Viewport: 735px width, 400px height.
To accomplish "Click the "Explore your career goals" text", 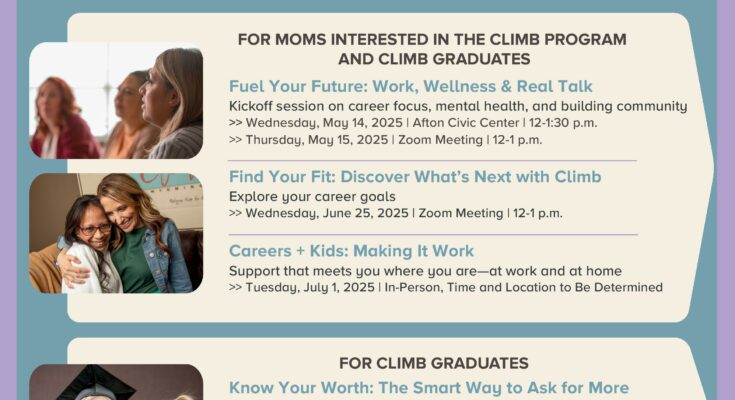I will (x=312, y=196).
